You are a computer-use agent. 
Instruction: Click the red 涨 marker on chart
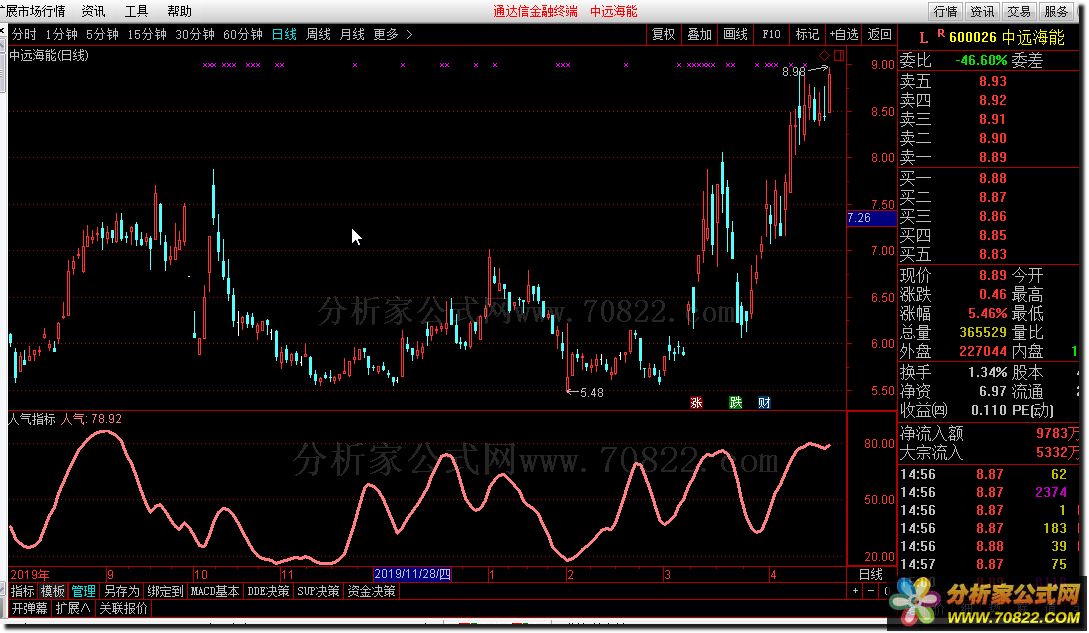coord(697,403)
